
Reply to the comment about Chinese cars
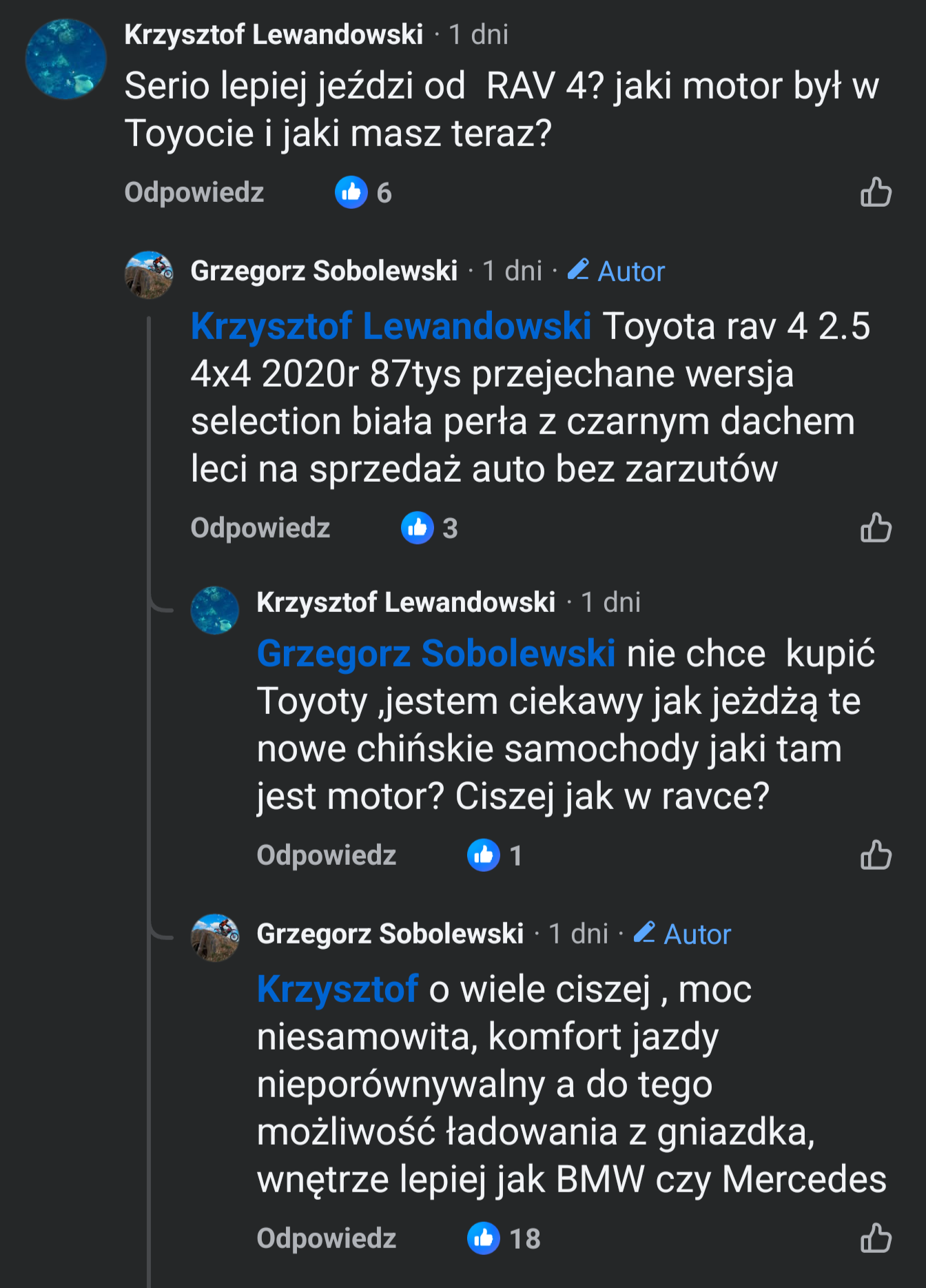pos(326,855)
